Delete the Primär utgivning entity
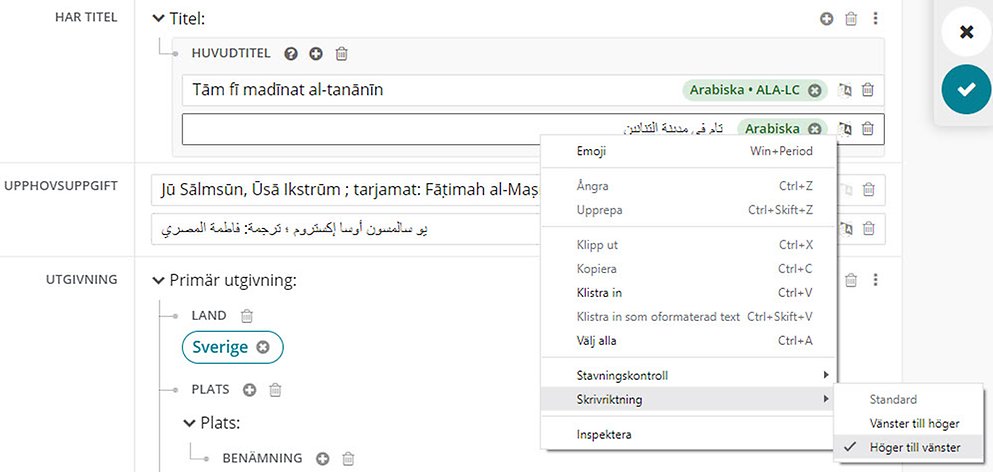 click(851, 280)
